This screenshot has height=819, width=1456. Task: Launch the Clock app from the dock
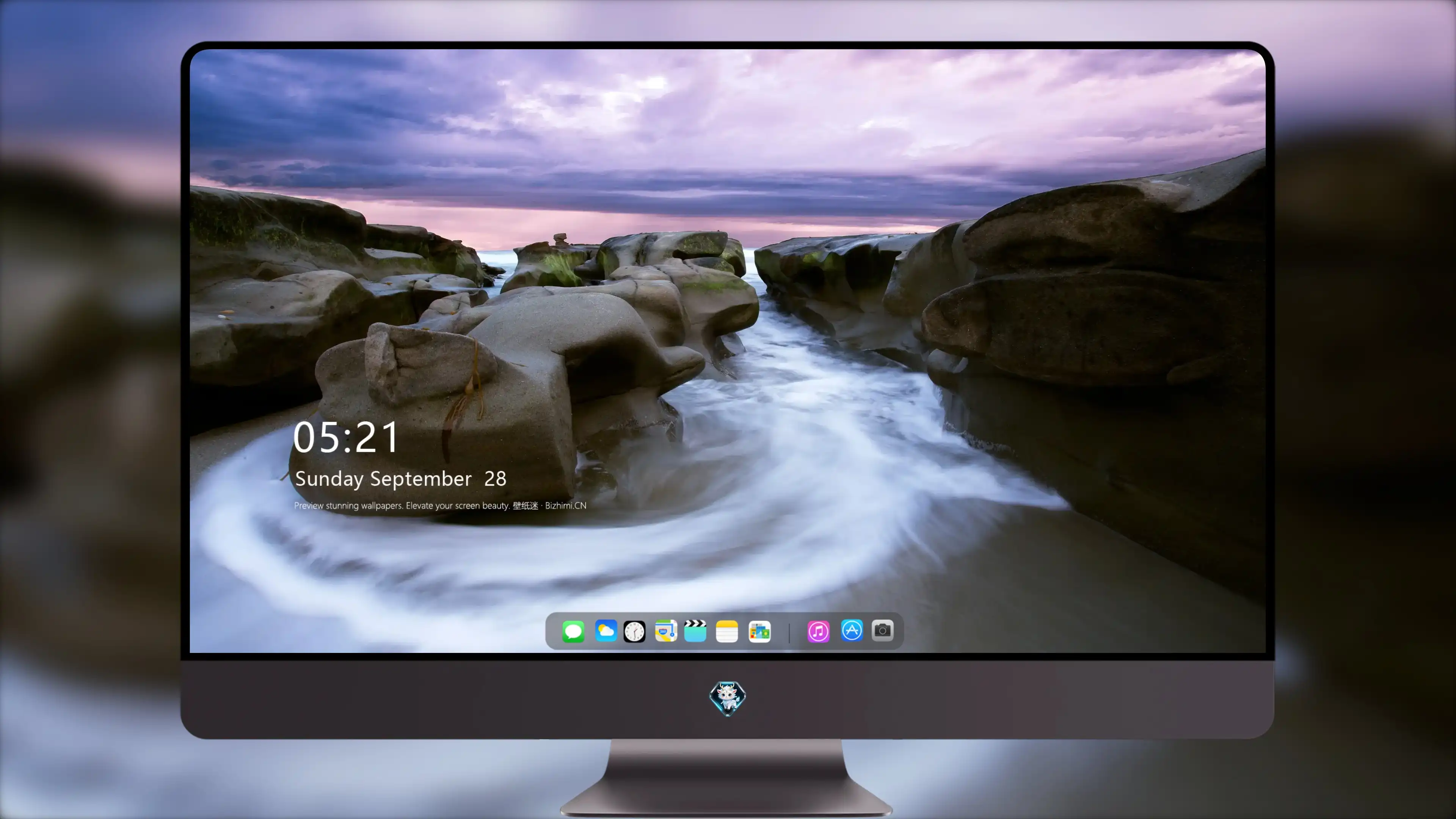pos(634,631)
